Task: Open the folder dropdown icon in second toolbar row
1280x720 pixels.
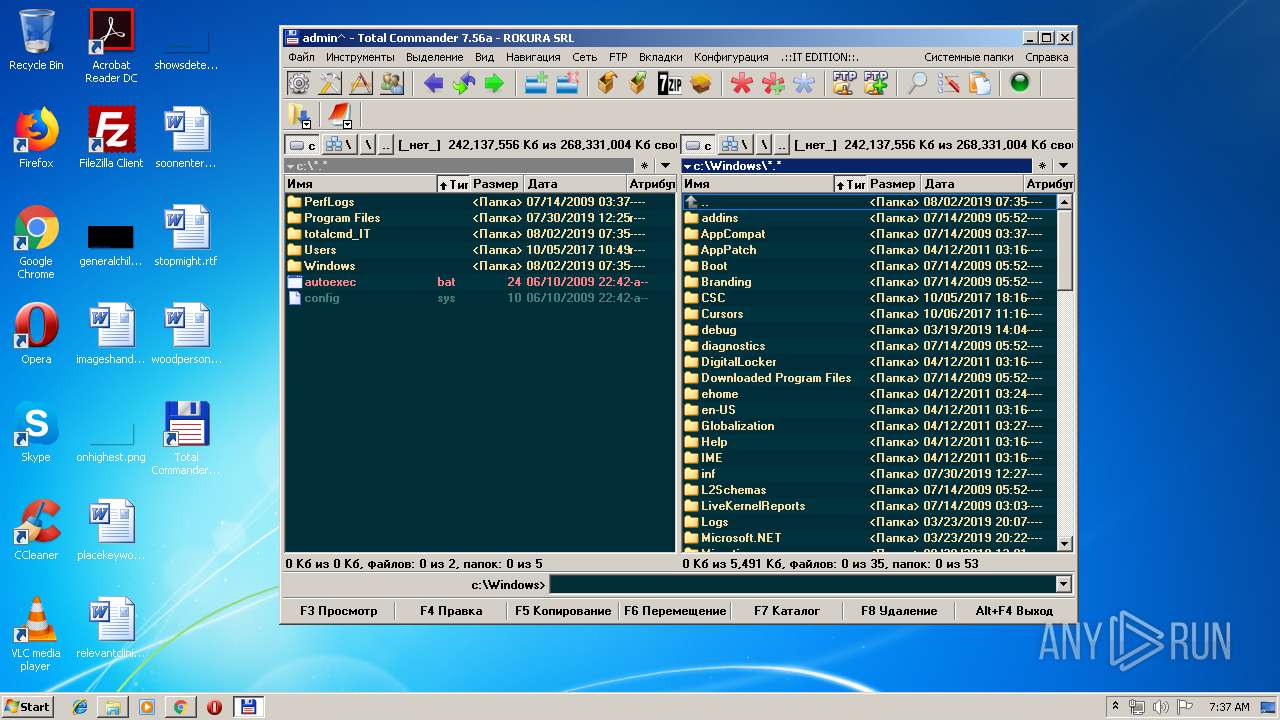Action: pyautogui.click(x=299, y=116)
